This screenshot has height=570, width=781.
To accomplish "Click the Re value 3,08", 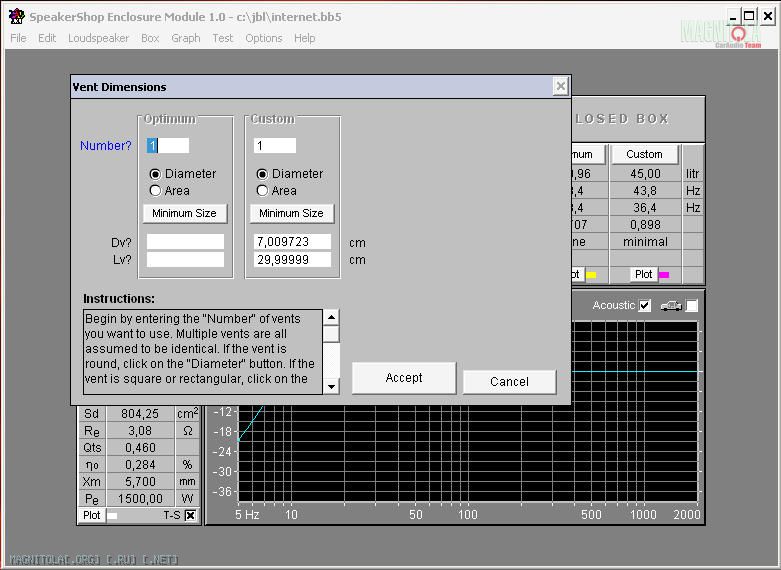I will click(140, 430).
